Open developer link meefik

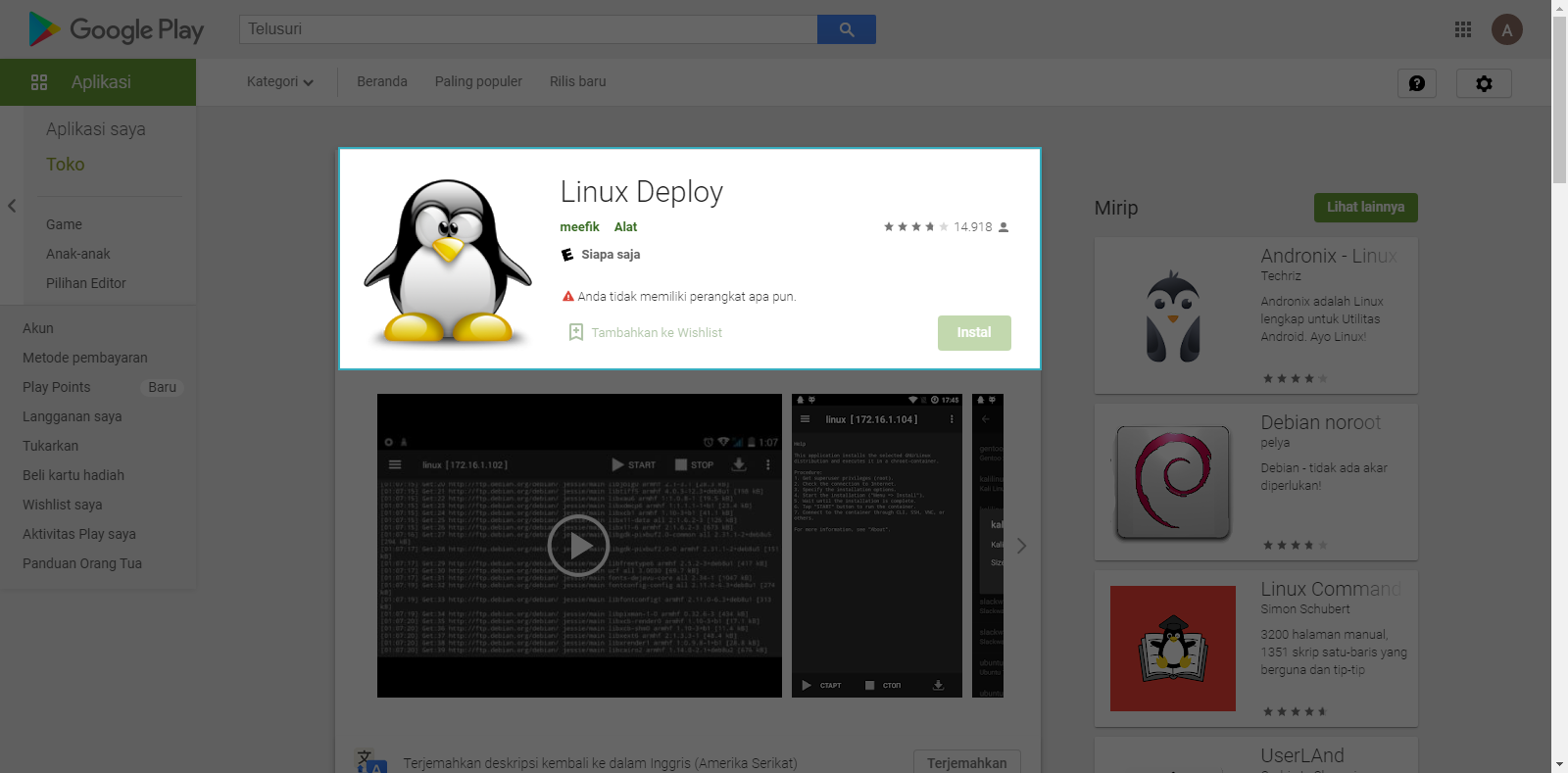click(579, 226)
